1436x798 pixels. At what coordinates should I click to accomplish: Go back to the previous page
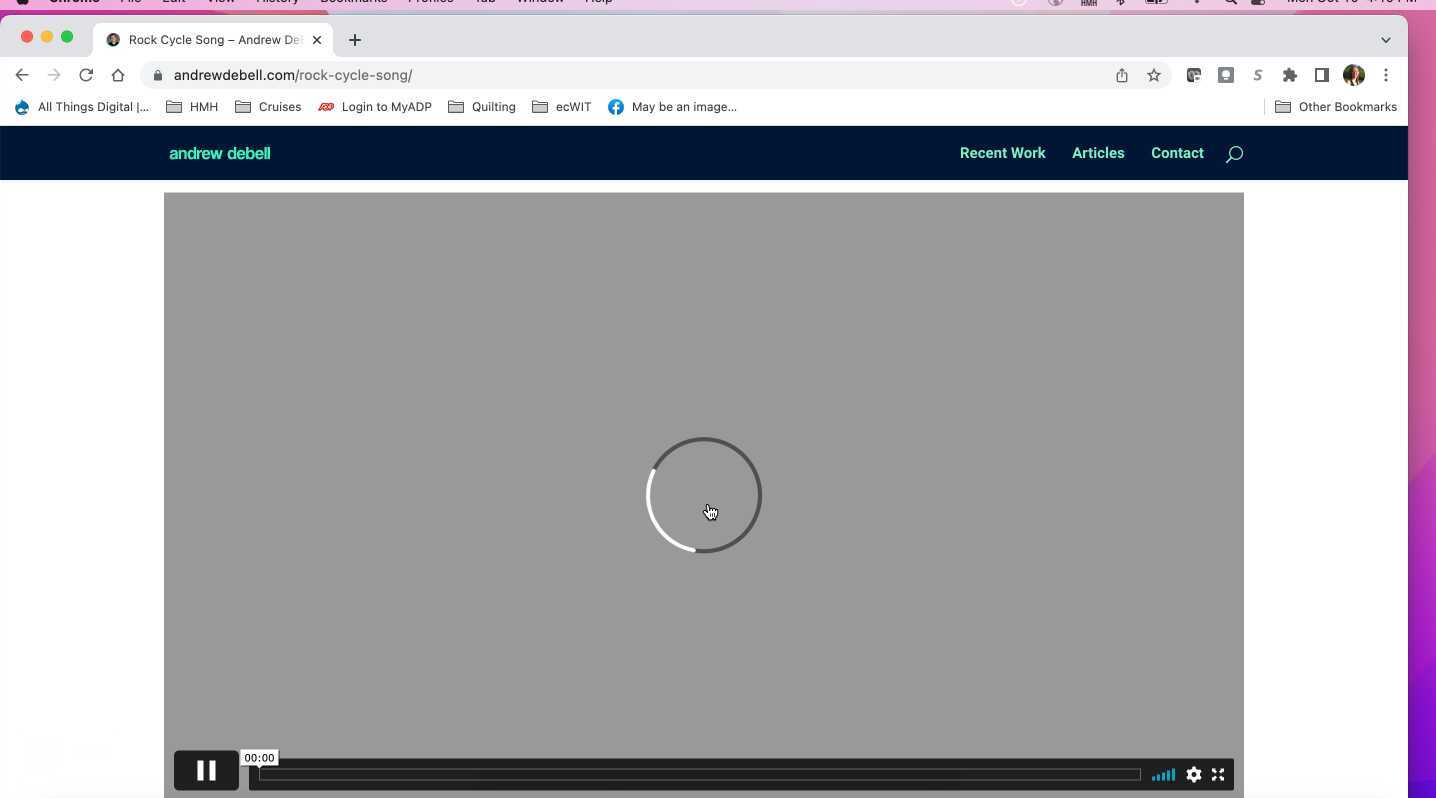click(x=22, y=75)
